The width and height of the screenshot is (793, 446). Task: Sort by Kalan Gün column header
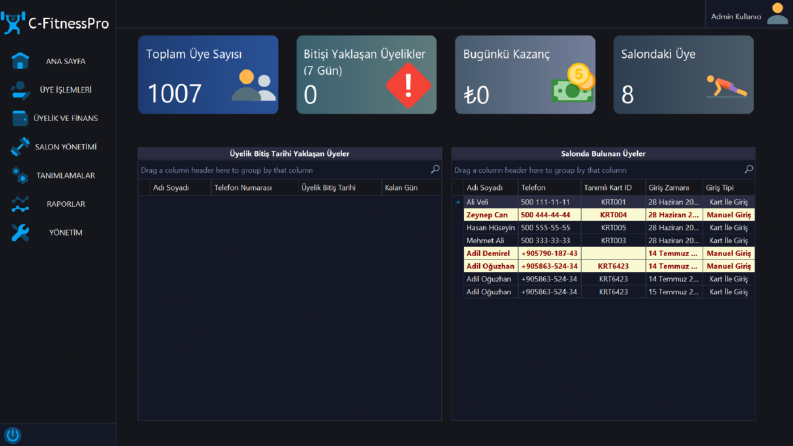(411, 188)
